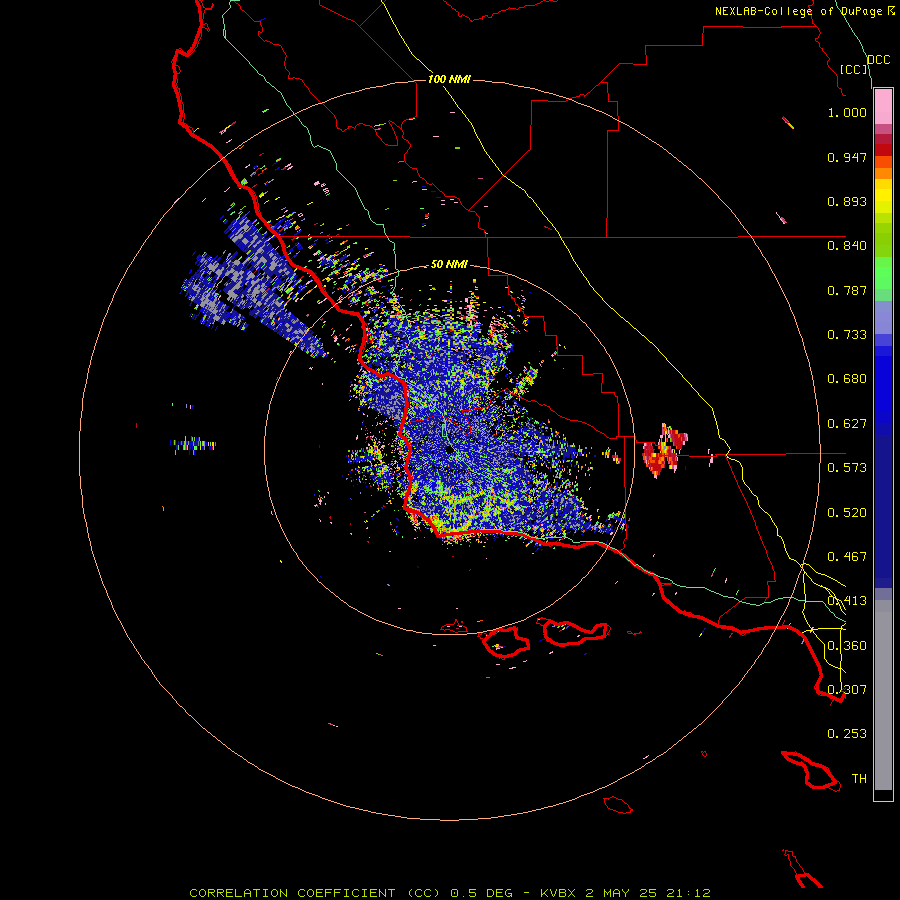Click the 1.000 scale value
The height and width of the screenshot is (900, 900).
pos(847,112)
